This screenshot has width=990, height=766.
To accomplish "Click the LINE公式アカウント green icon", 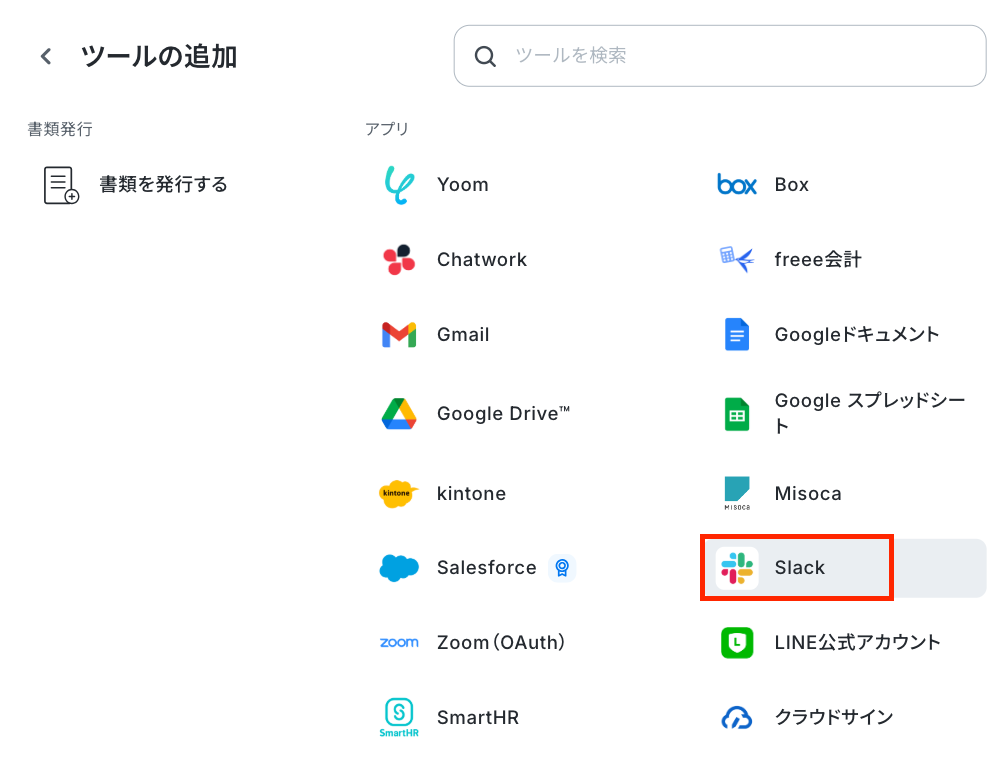I will tap(737, 642).
